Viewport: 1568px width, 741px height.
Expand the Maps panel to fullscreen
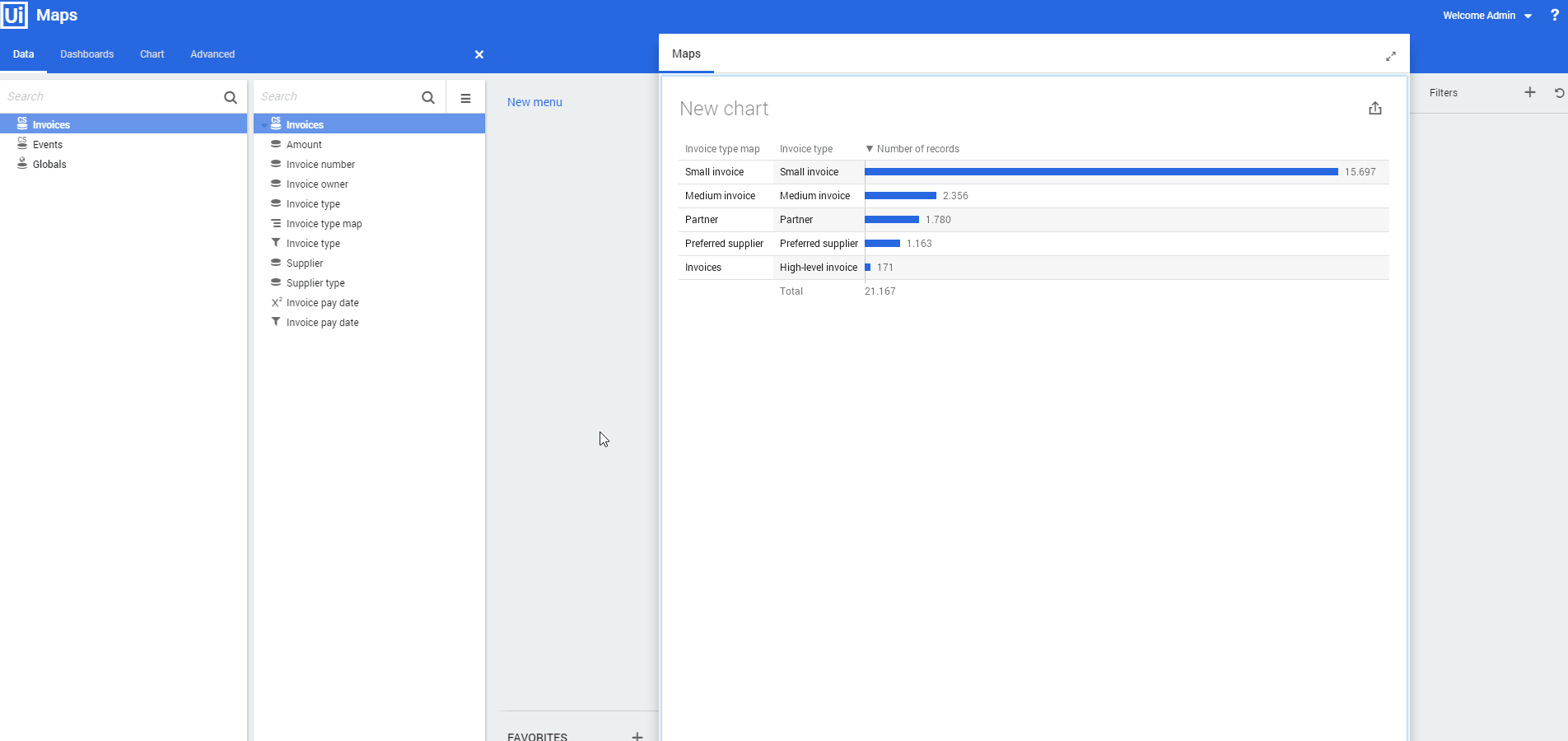[x=1390, y=56]
